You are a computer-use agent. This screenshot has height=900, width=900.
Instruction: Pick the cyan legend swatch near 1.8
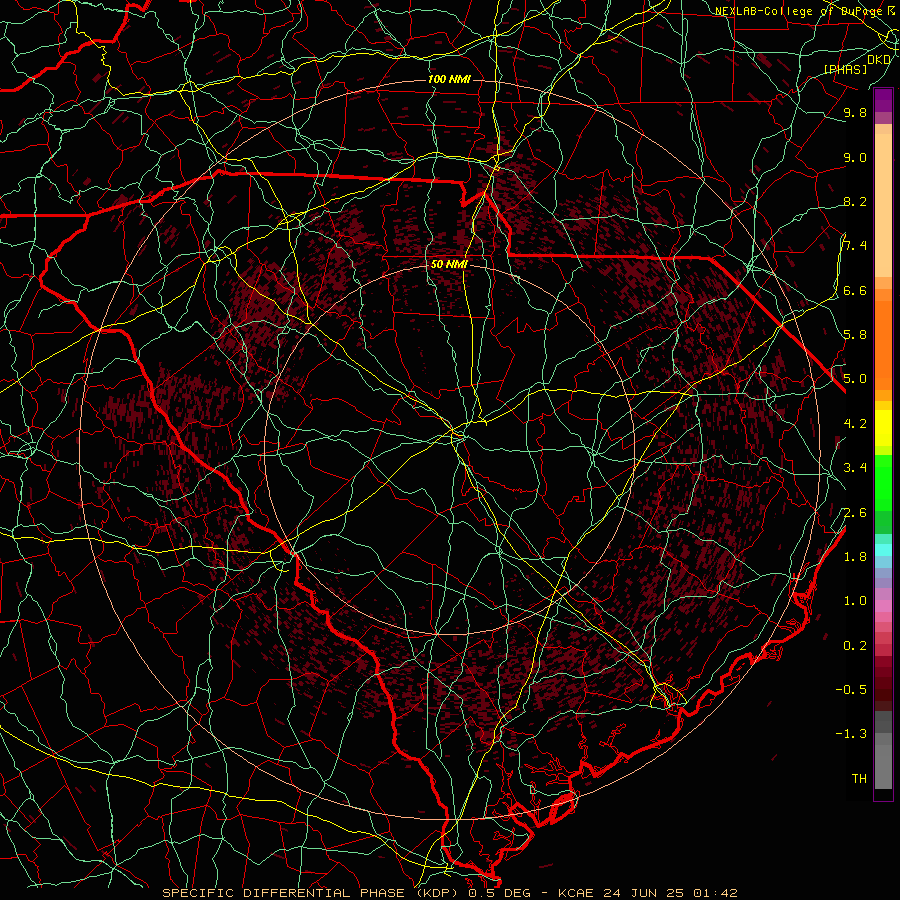[x=883, y=550]
